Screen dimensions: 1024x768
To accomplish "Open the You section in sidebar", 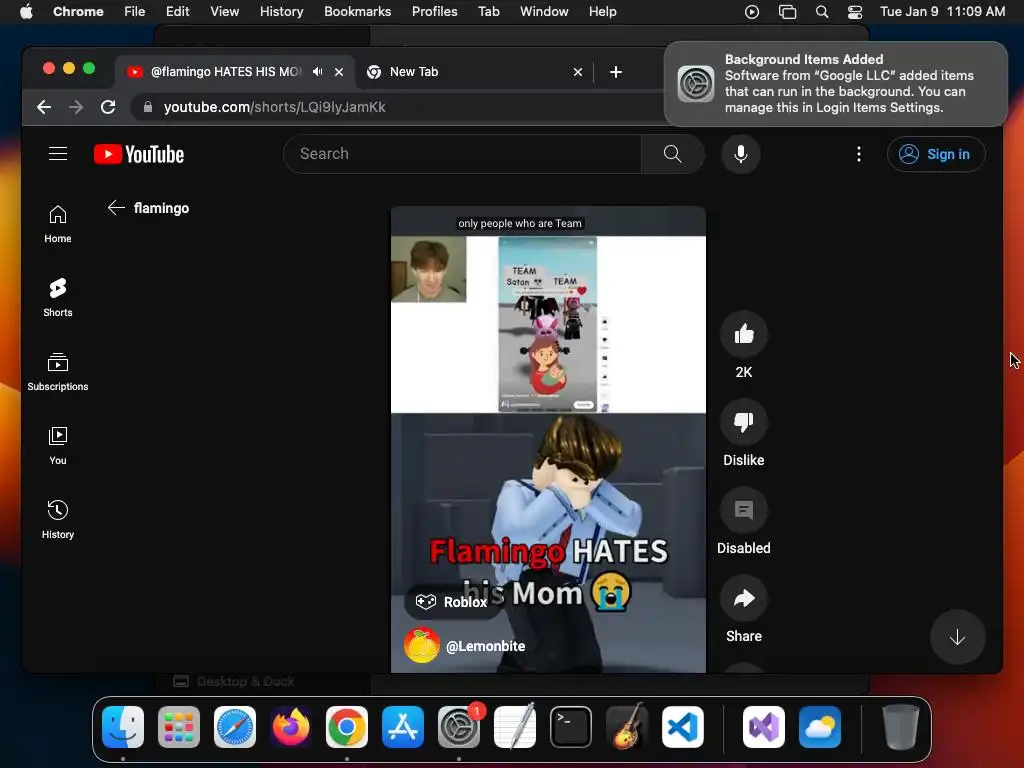I will [57, 445].
